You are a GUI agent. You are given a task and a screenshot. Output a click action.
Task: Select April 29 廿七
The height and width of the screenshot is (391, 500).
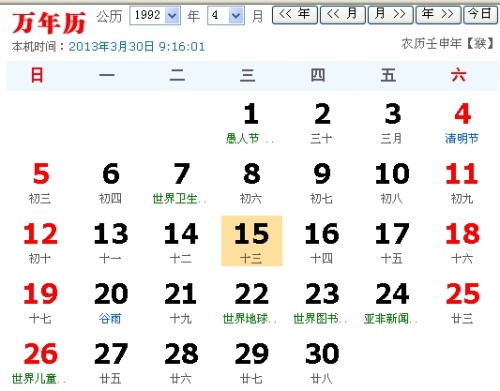tap(251, 363)
